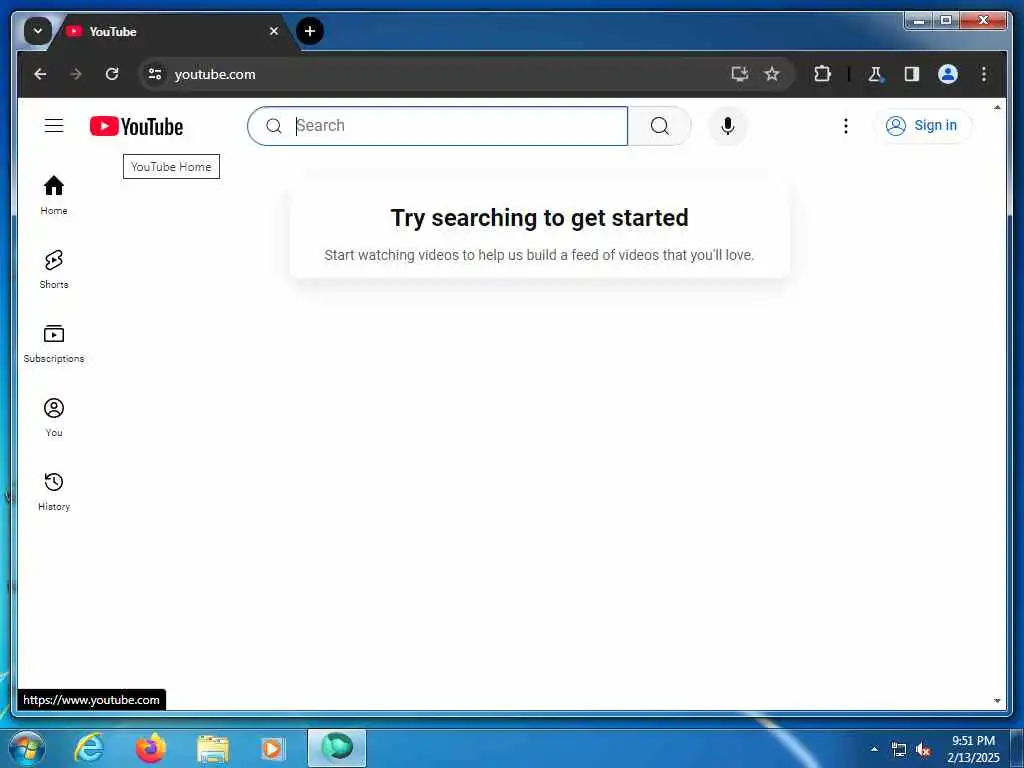
Task: Launch Internet Explorer from taskbar
Action: (x=89, y=748)
